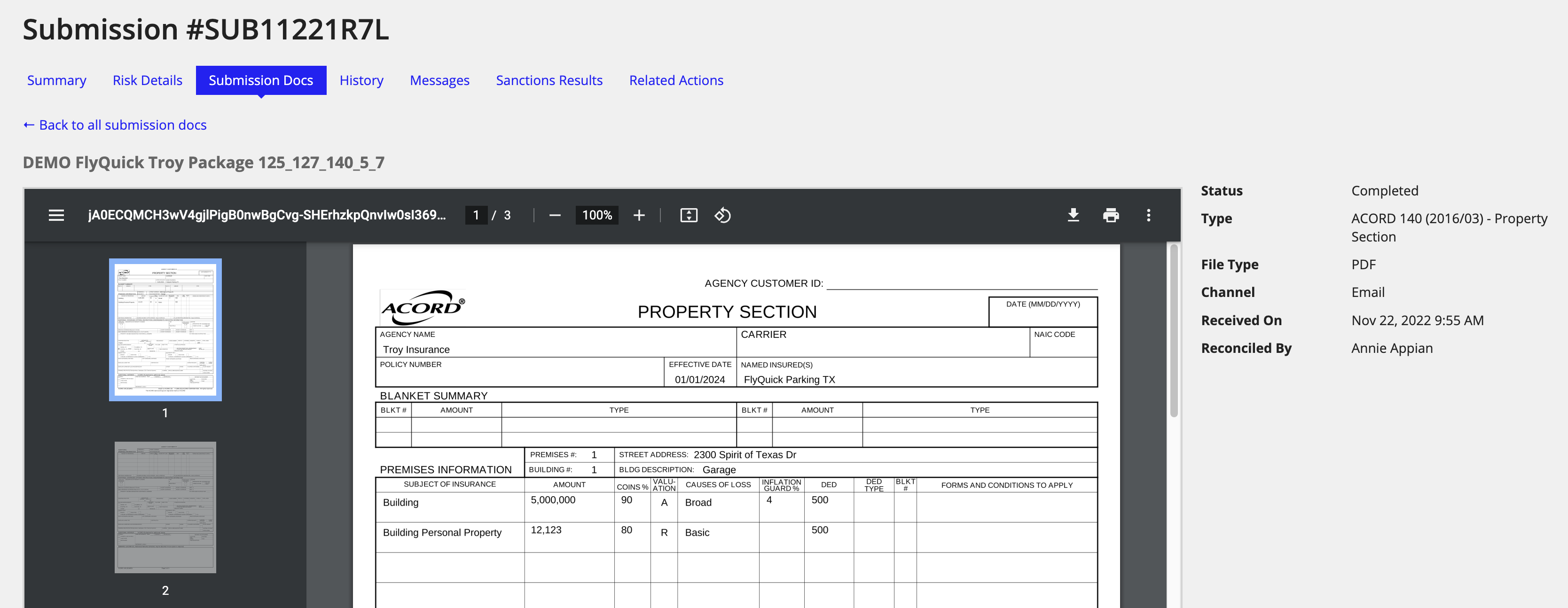Viewport: 1568px width, 608px height.
Task: Switch to the Related Actions tab
Action: tap(675, 80)
